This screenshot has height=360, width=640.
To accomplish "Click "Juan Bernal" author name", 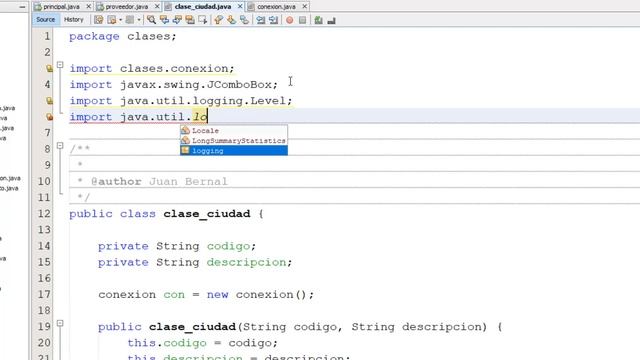I will pos(188,181).
